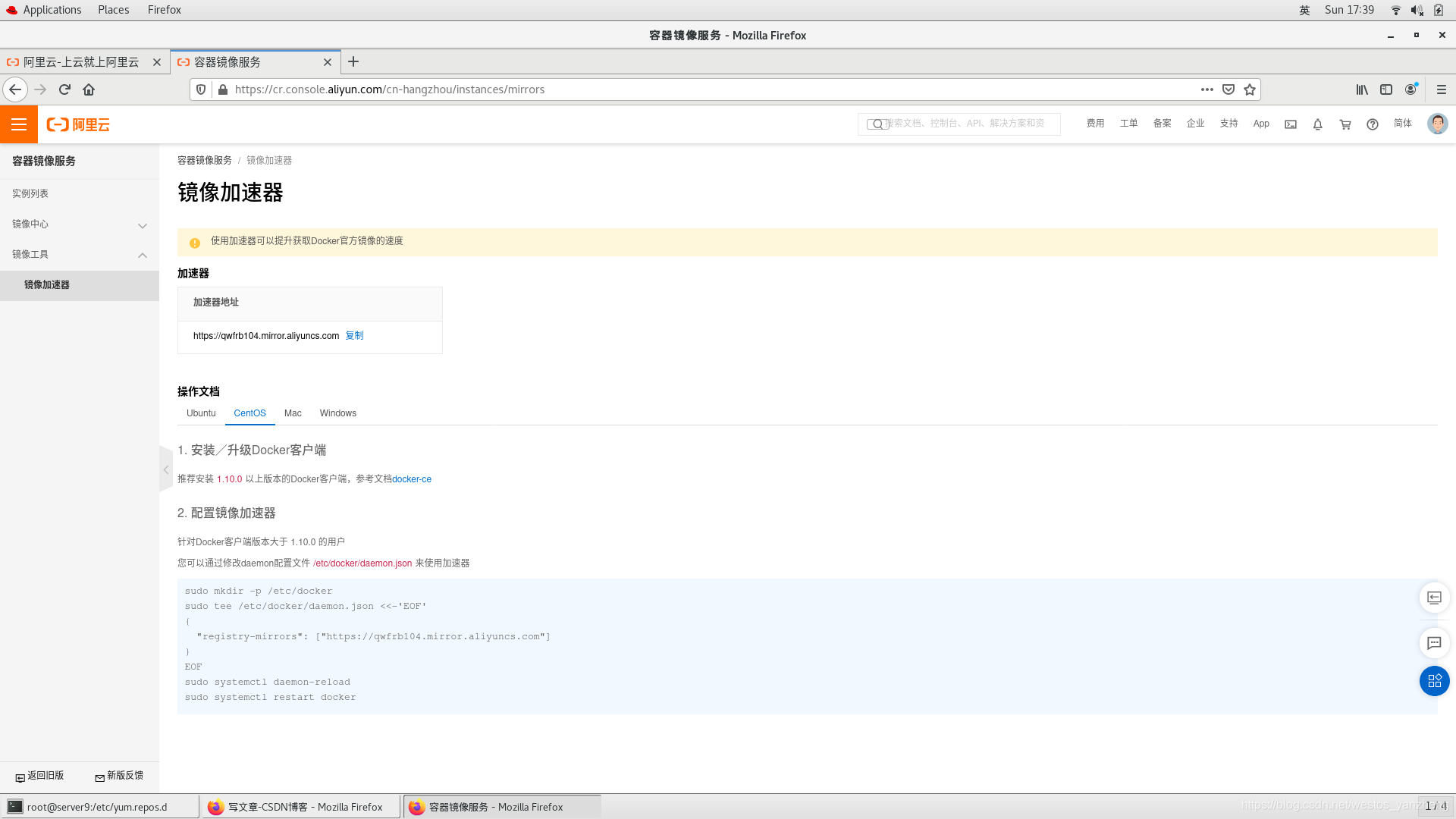
Task: Open the root@server9 terminal in taskbar
Action: (x=99, y=807)
